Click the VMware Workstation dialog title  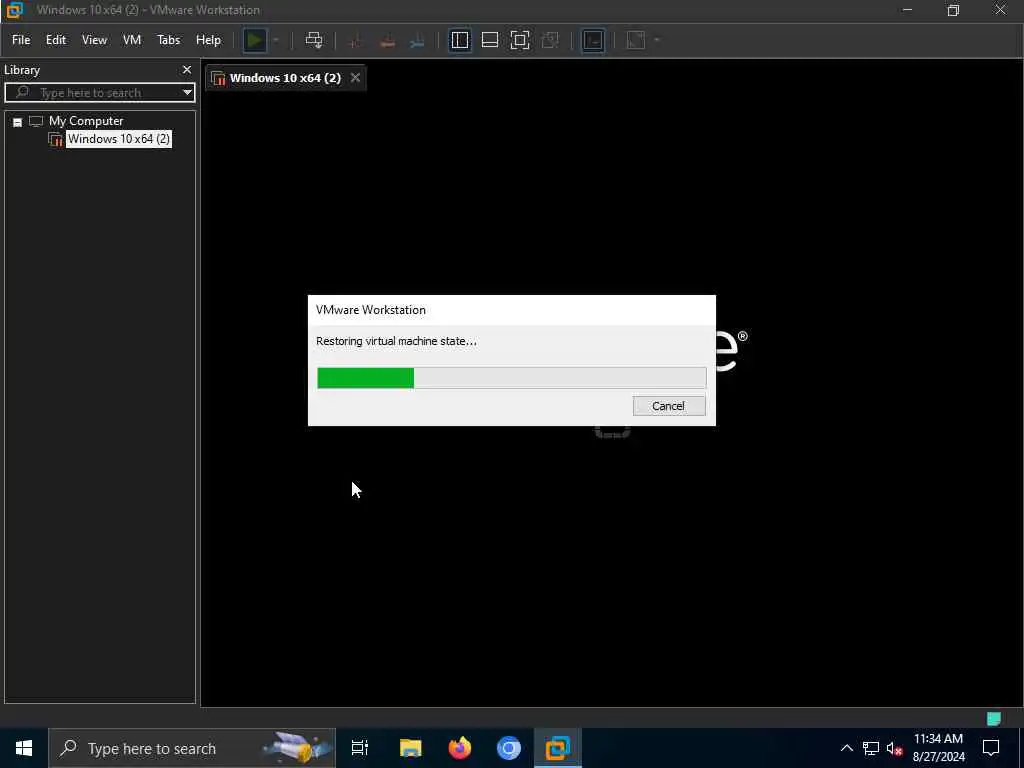(x=370, y=310)
